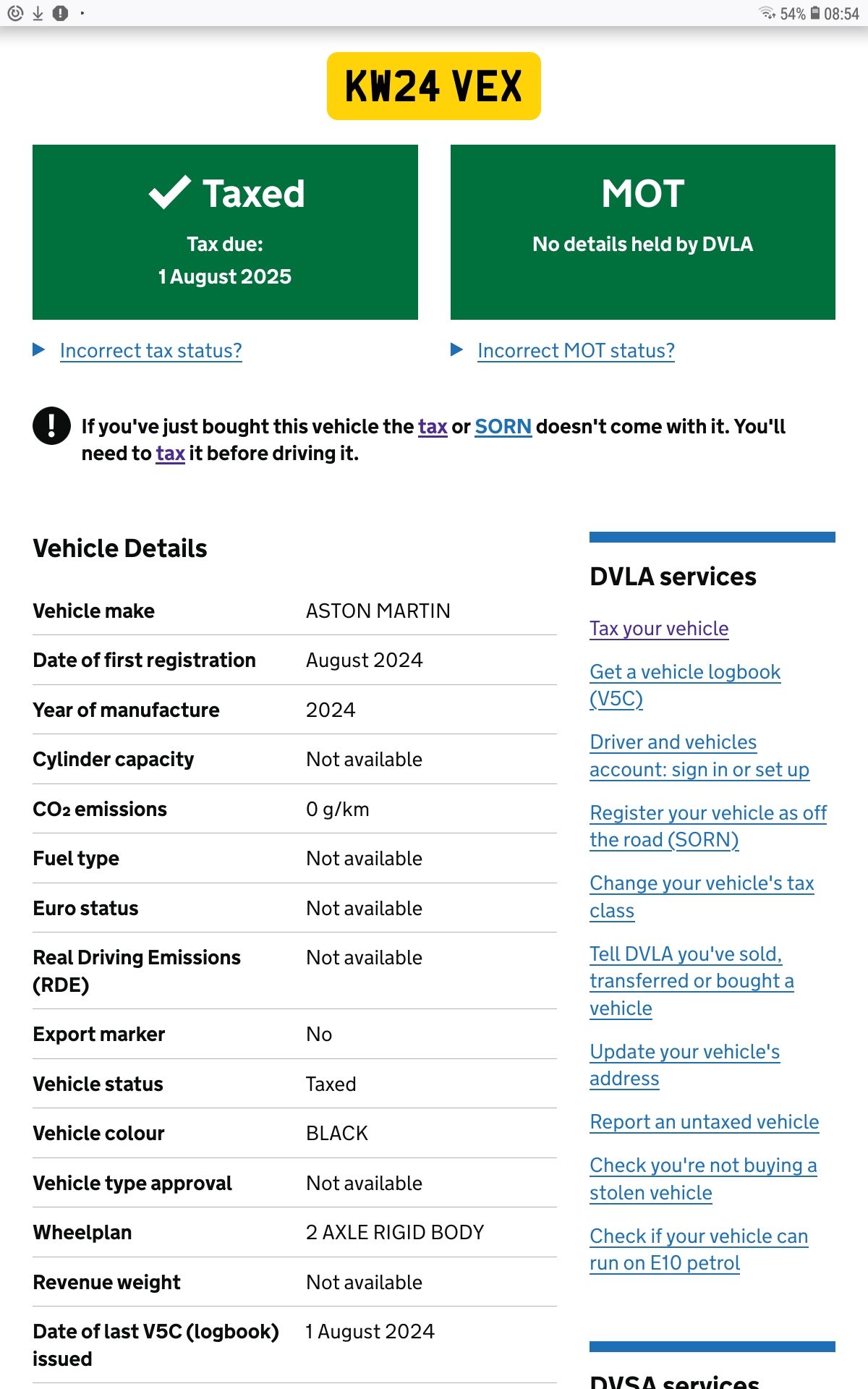Click the black exclamation warning icon
The width and height of the screenshot is (868, 1389).
coord(51,425)
